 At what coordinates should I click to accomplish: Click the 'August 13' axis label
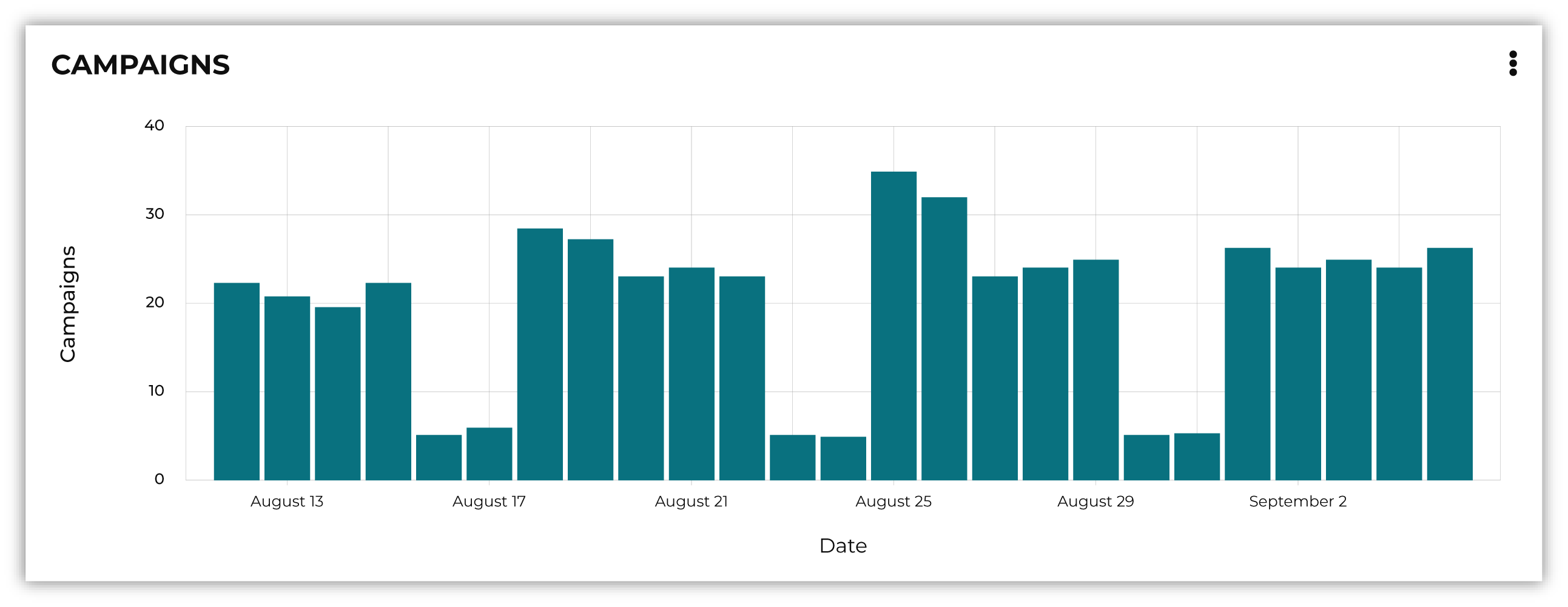coord(287,501)
